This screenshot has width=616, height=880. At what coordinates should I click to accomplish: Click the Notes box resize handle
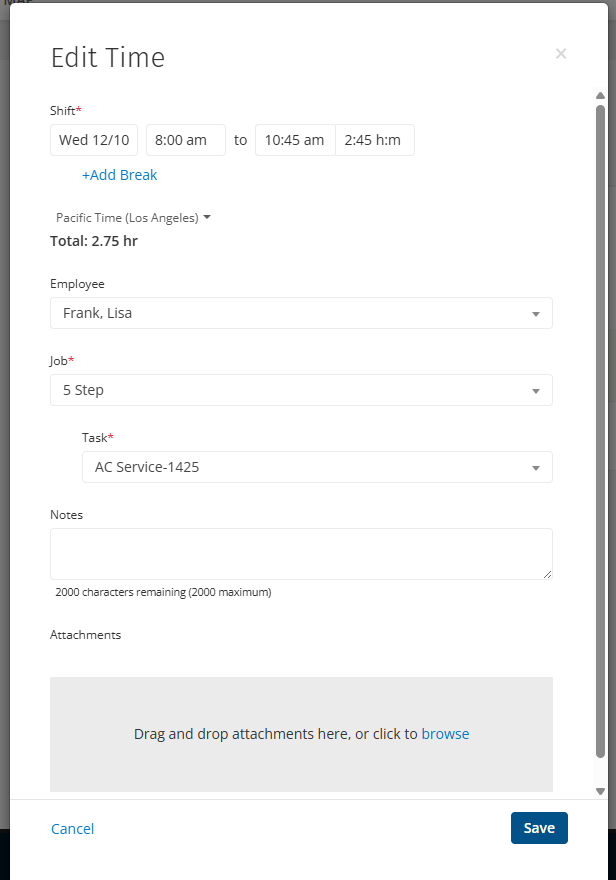pos(546,574)
